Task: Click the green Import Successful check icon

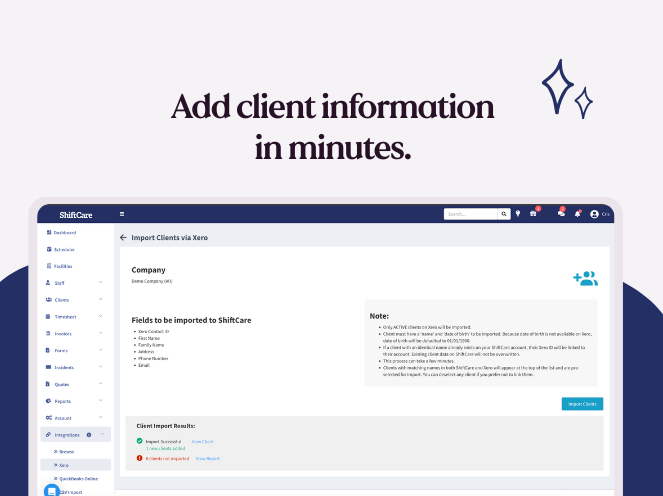Action: (x=140, y=441)
